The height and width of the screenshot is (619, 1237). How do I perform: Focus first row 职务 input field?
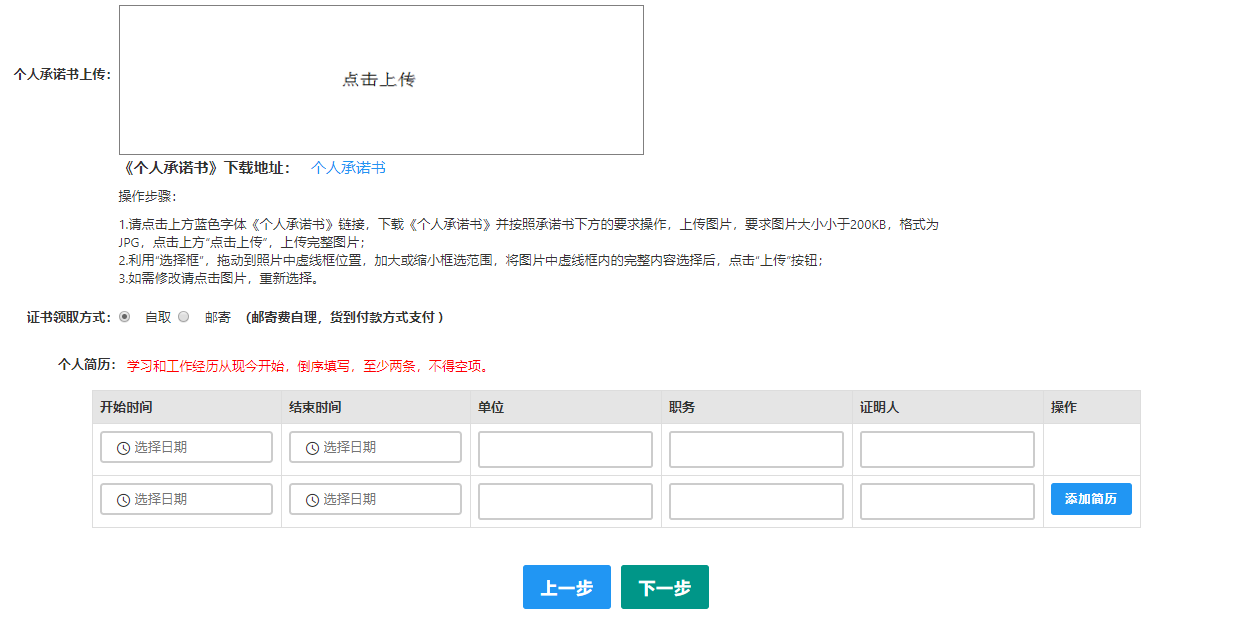click(756, 449)
